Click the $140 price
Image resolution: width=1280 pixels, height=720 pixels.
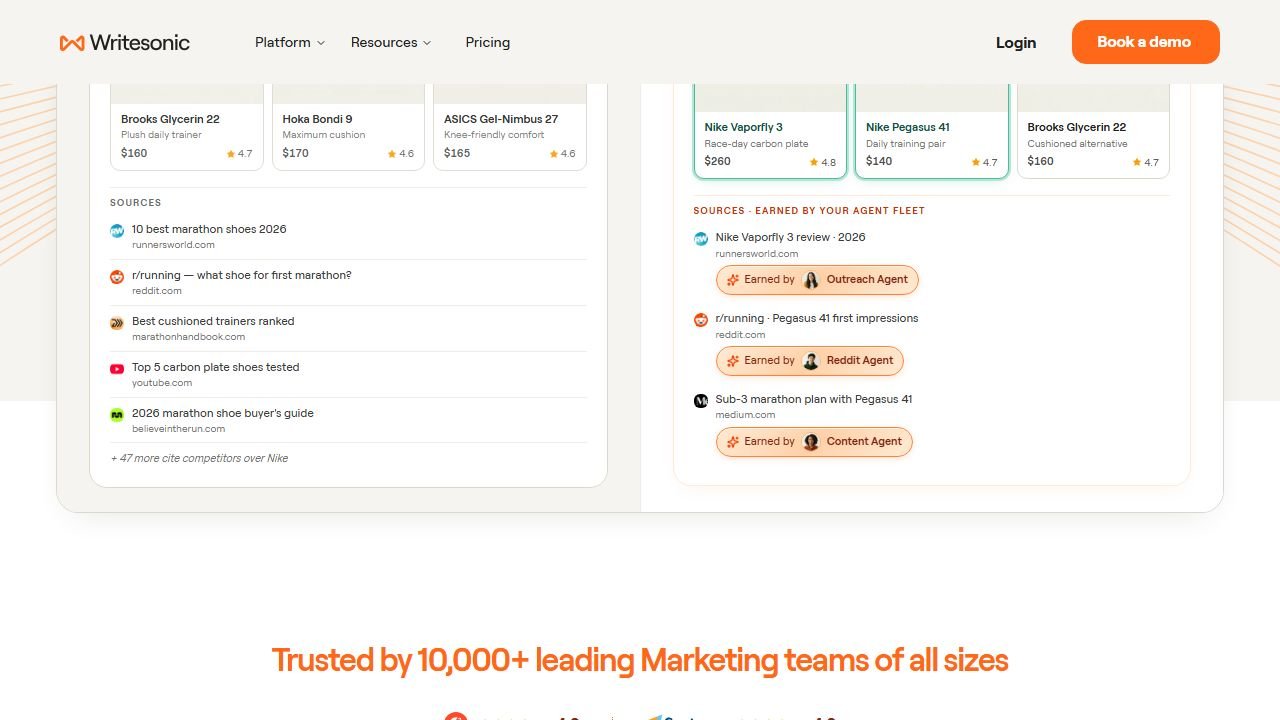coord(879,161)
